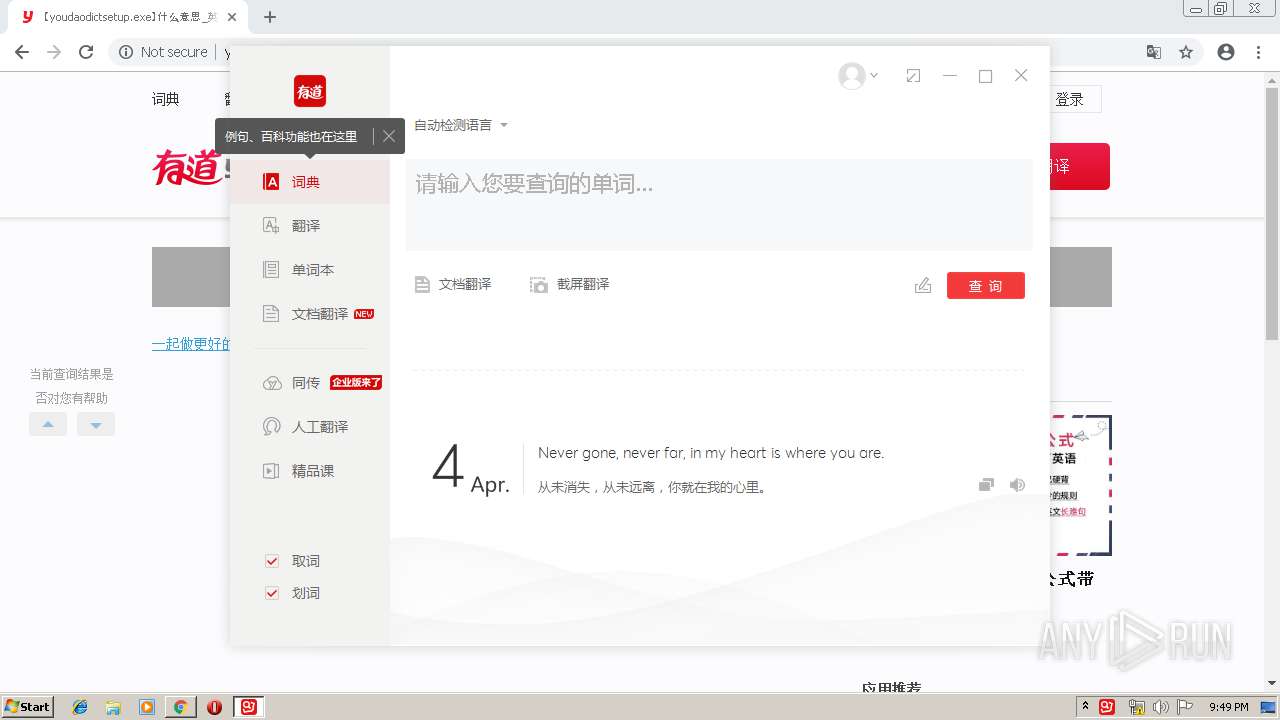This screenshot has width=1280, height=720.
Task: Open the 单词本 wordbook section
Action: pyautogui.click(x=310, y=270)
